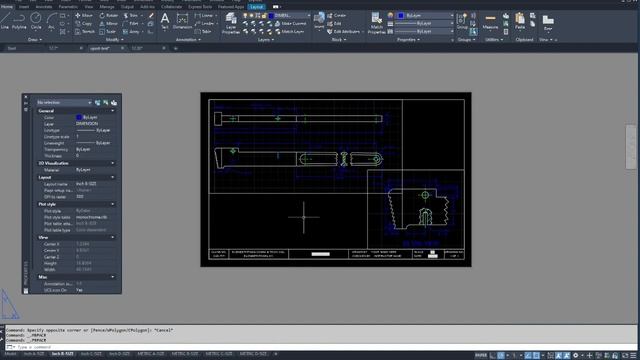This screenshot has width=640, height=360.
Task: Click Edit block button
Action: [334, 24]
